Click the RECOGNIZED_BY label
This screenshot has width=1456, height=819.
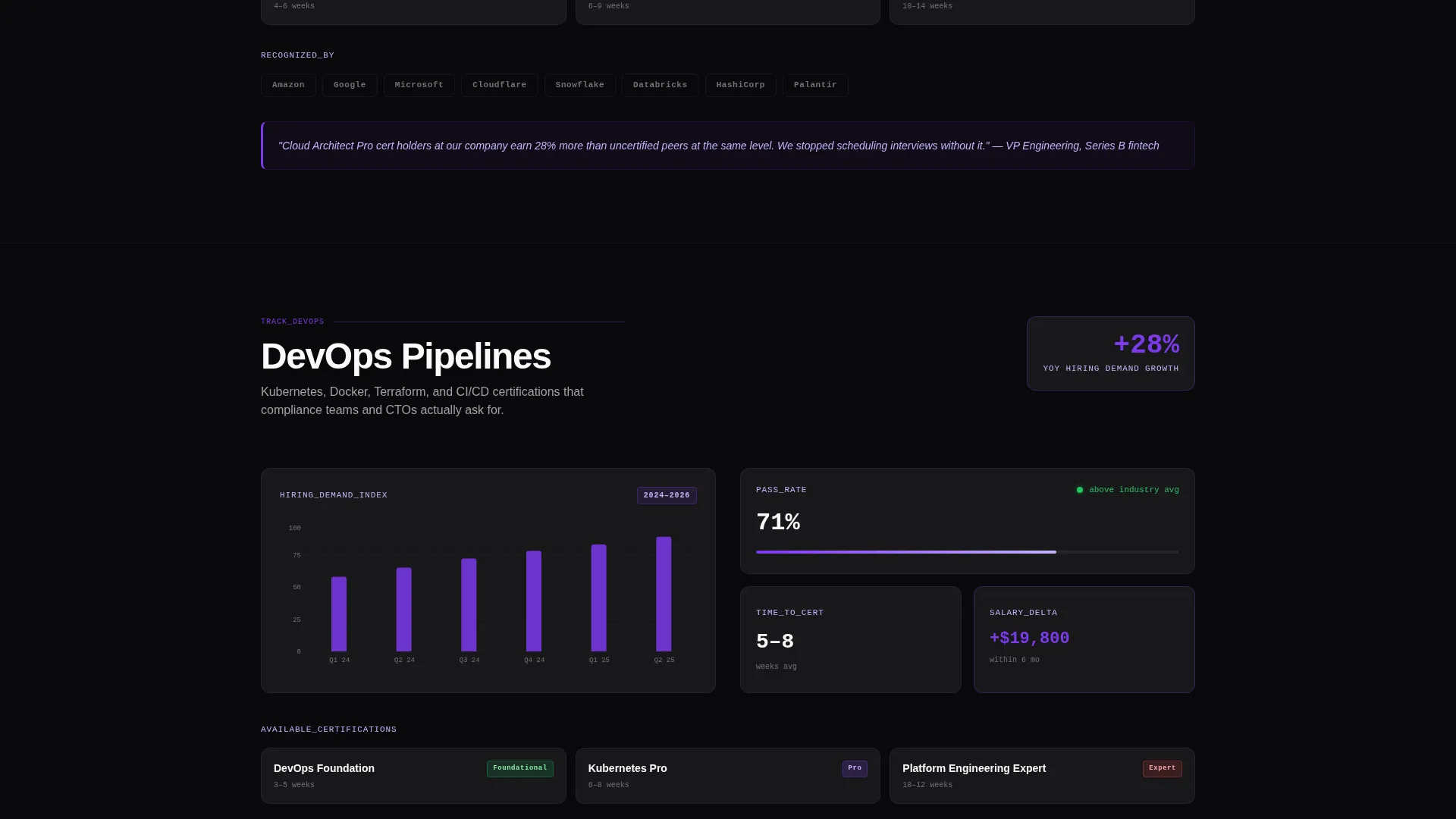click(297, 55)
